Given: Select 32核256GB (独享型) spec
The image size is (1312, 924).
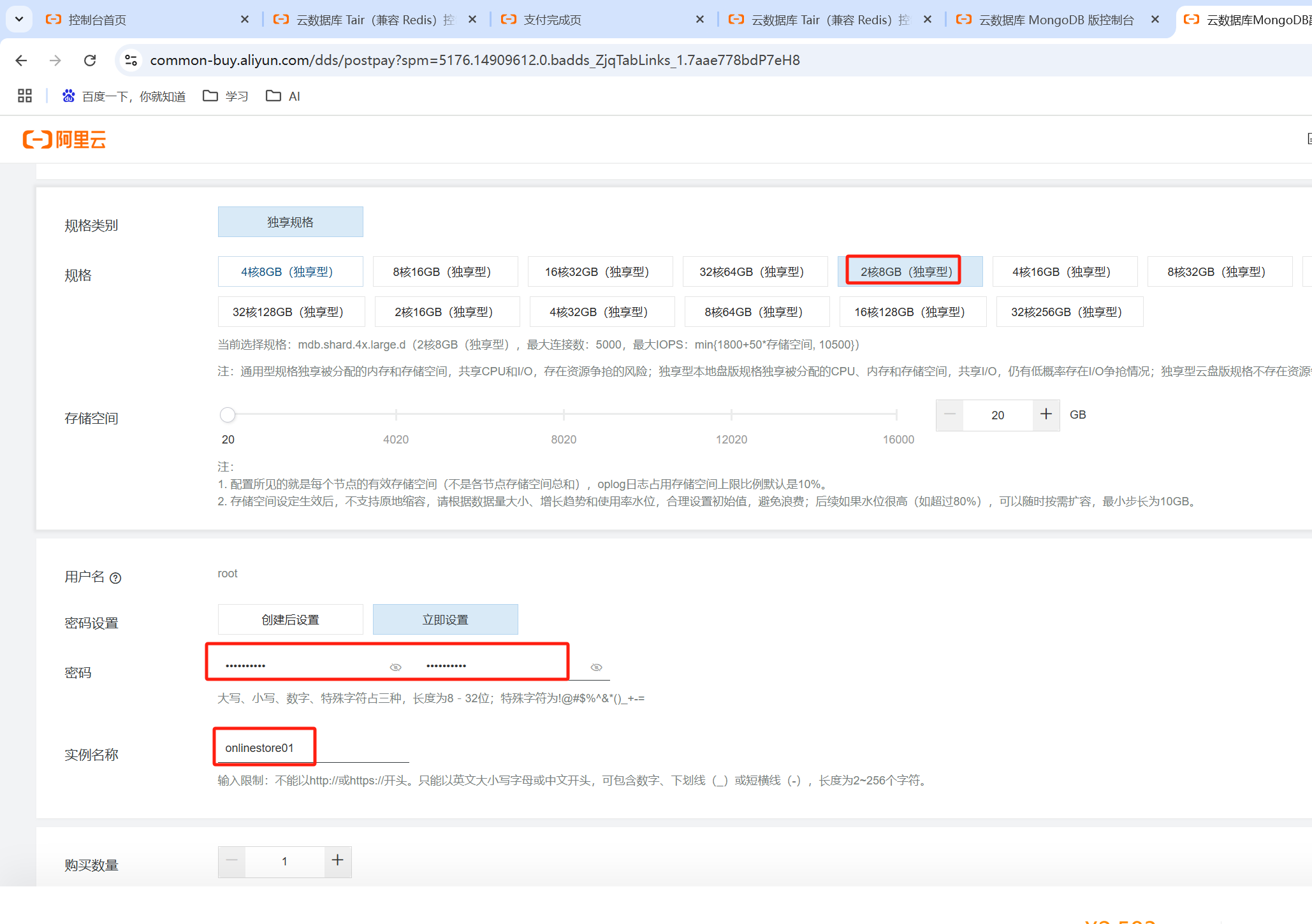Looking at the screenshot, I should click(x=1070, y=312).
